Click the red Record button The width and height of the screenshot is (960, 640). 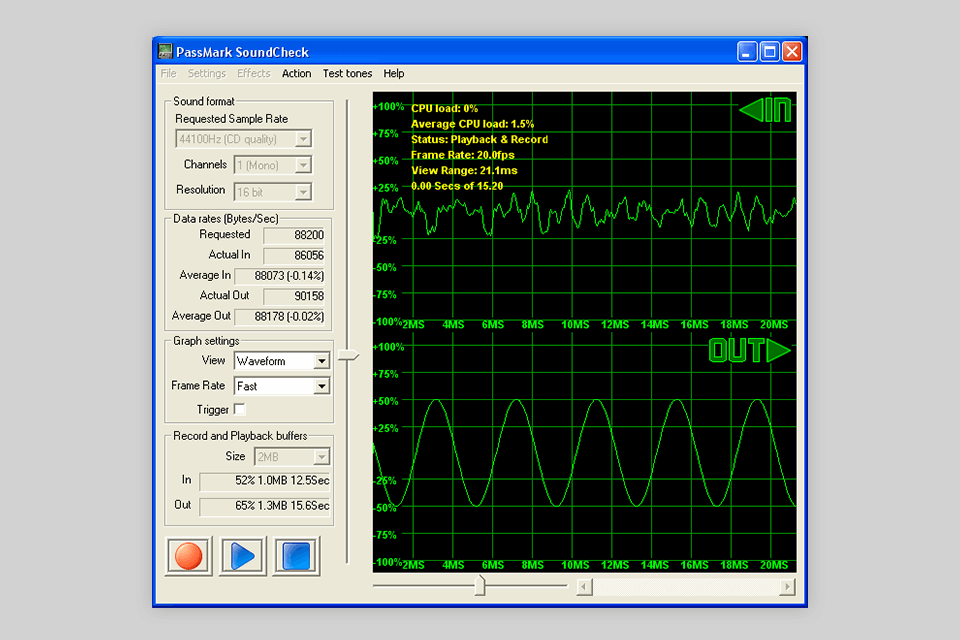189,556
